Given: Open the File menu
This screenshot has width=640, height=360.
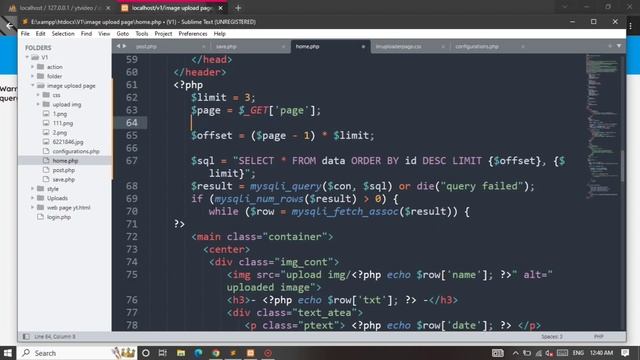Looking at the screenshot, I should [x=25, y=33].
